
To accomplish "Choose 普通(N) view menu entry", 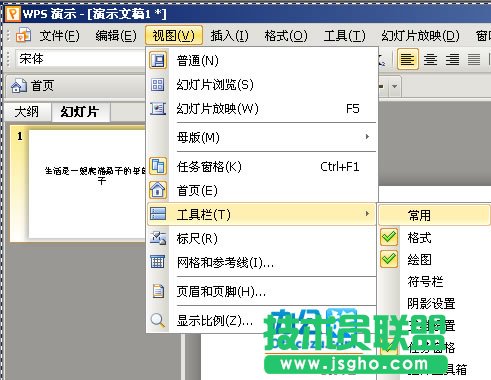I will [x=262, y=61].
